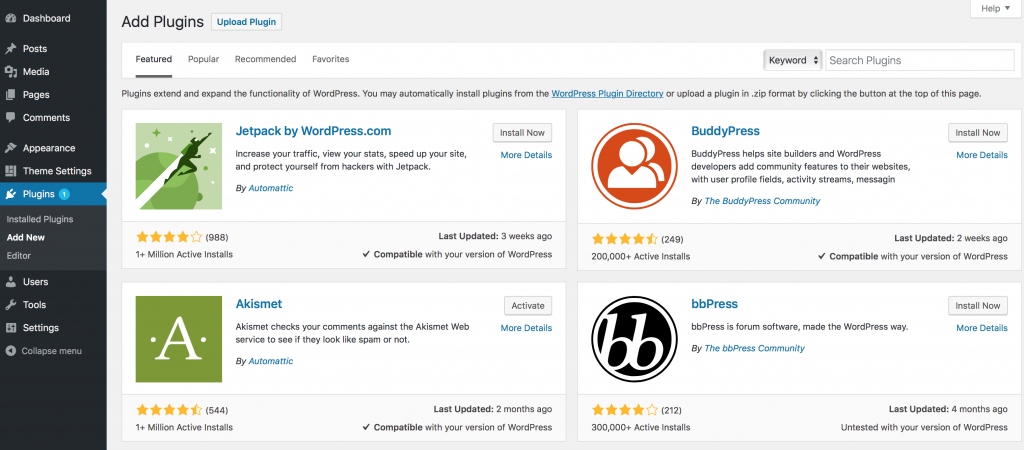
Task: Select Add New submenu item
Action: point(25,238)
